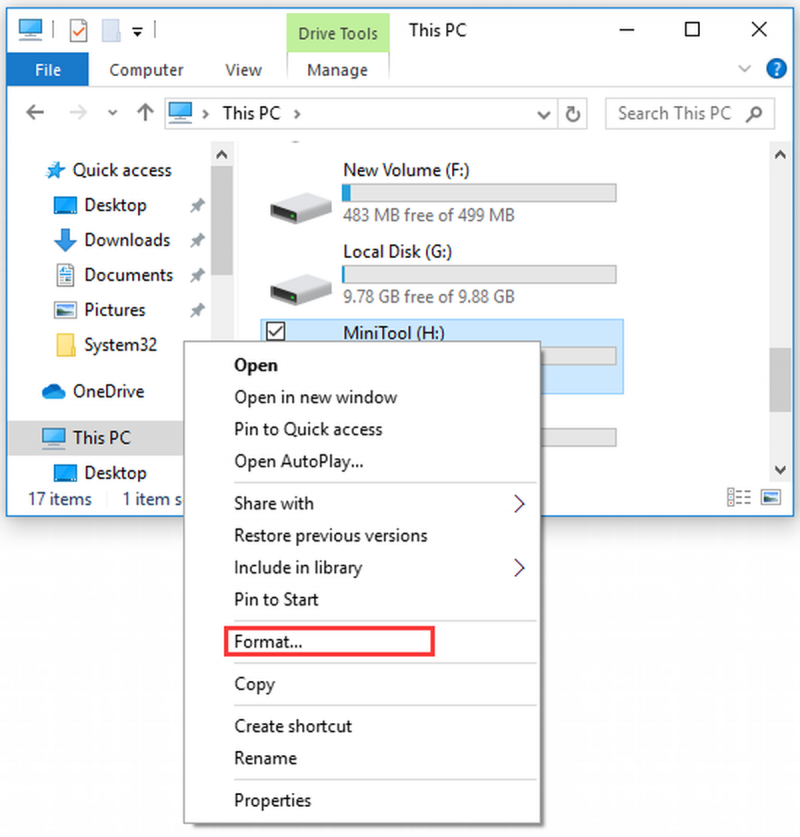Open Pictures in navigation pane
This screenshot has height=837, width=800.
coord(114,310)
